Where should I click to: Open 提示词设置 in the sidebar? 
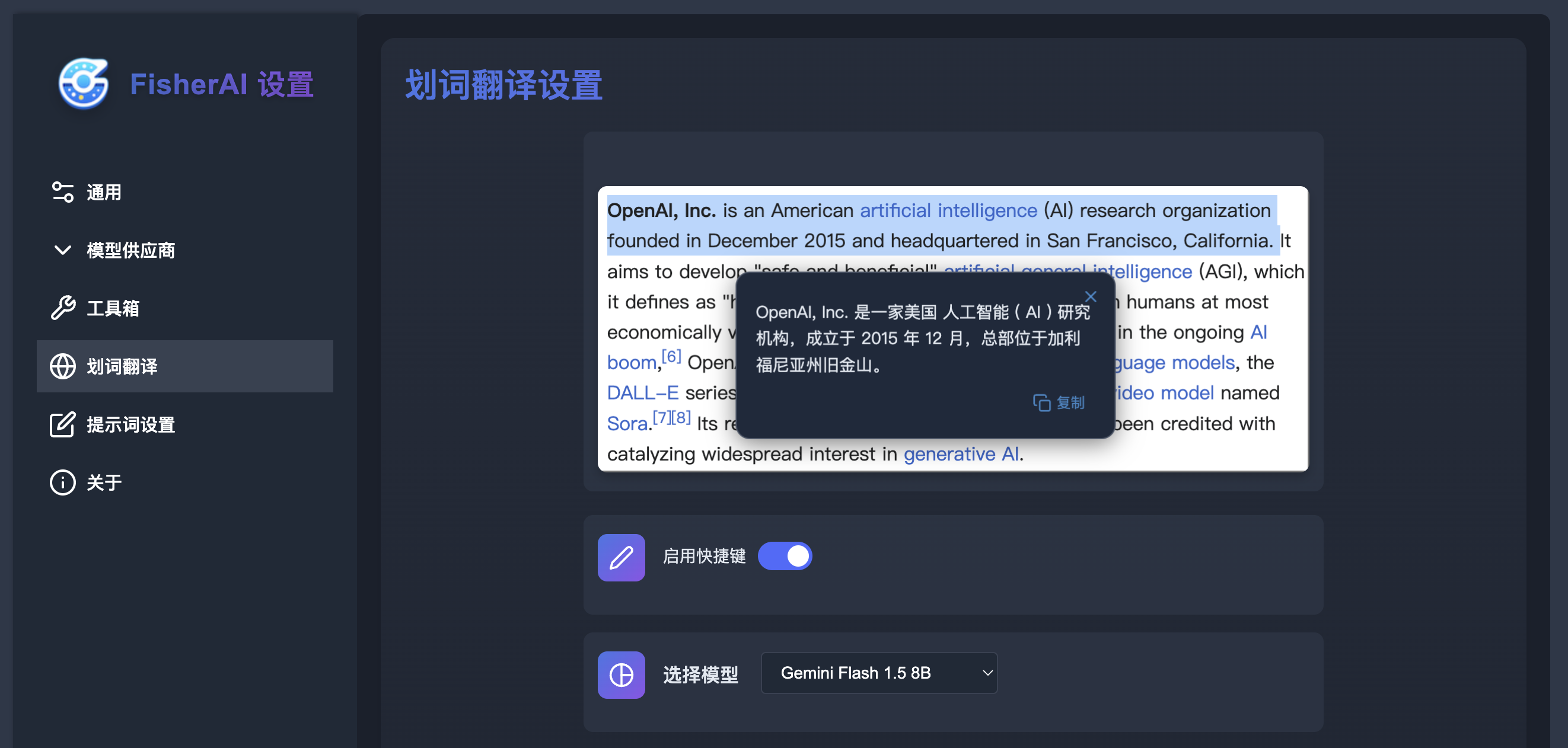185,424
